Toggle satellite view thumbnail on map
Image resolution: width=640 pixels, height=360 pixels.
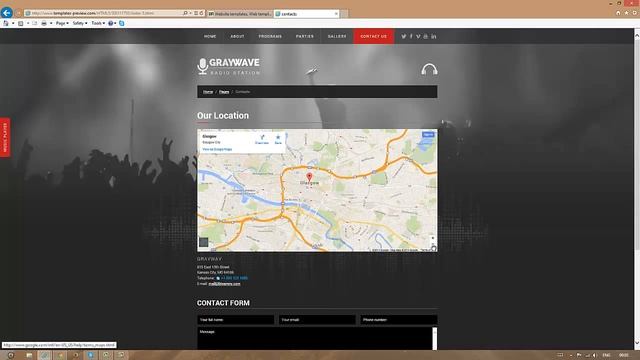pos(204,242)
